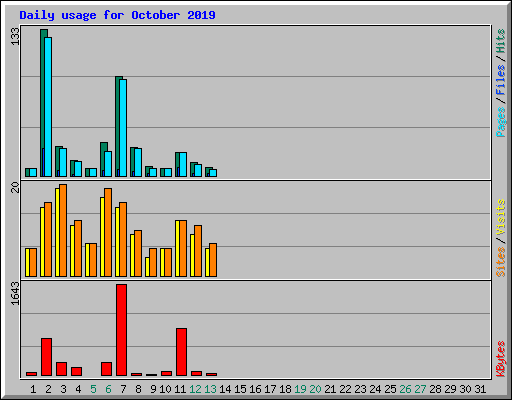The width and height of the screenshot is (512, 400).
Task: Click the day 10 axis label
Action: click(165, 389)
